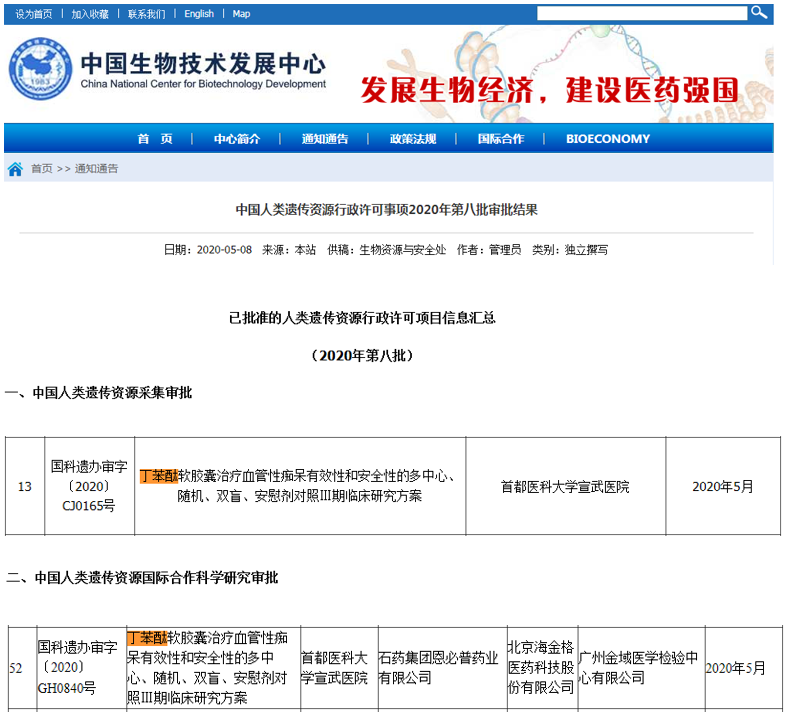The width and height of the screenshot is (786, 718).
Task: Click the 2020年第八批审批结果 article title
Action: 386,210
